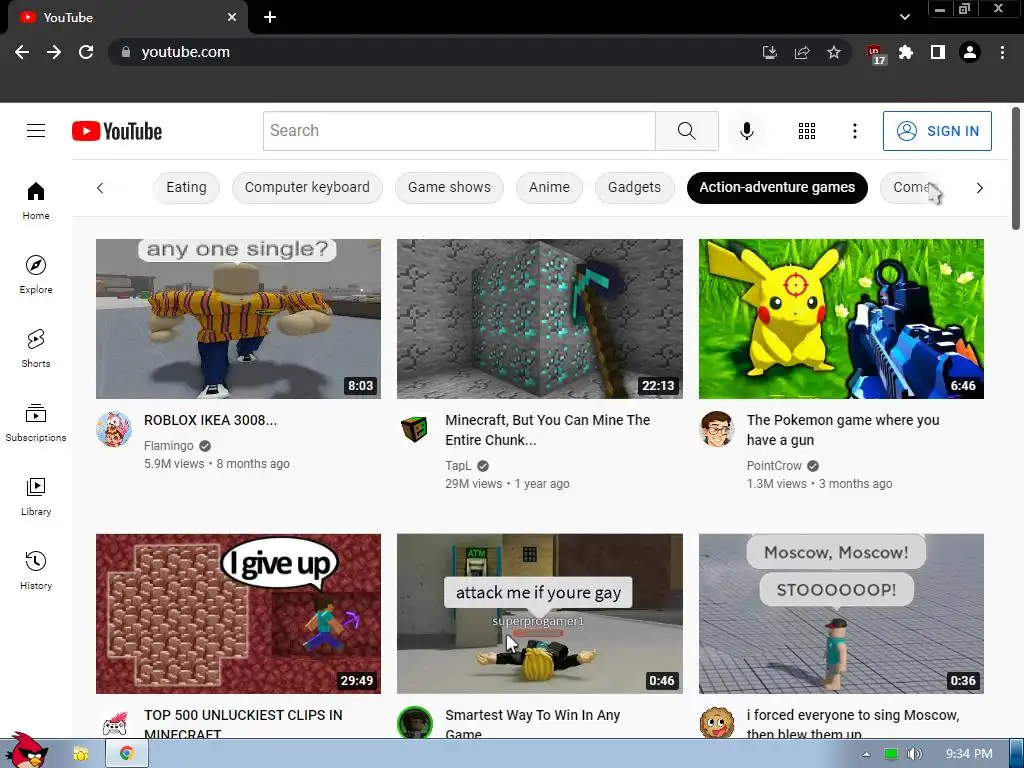Viewport: 1024px width, 768px height.
Task: Open History in sidebar
Action: (x=36, y=571)
